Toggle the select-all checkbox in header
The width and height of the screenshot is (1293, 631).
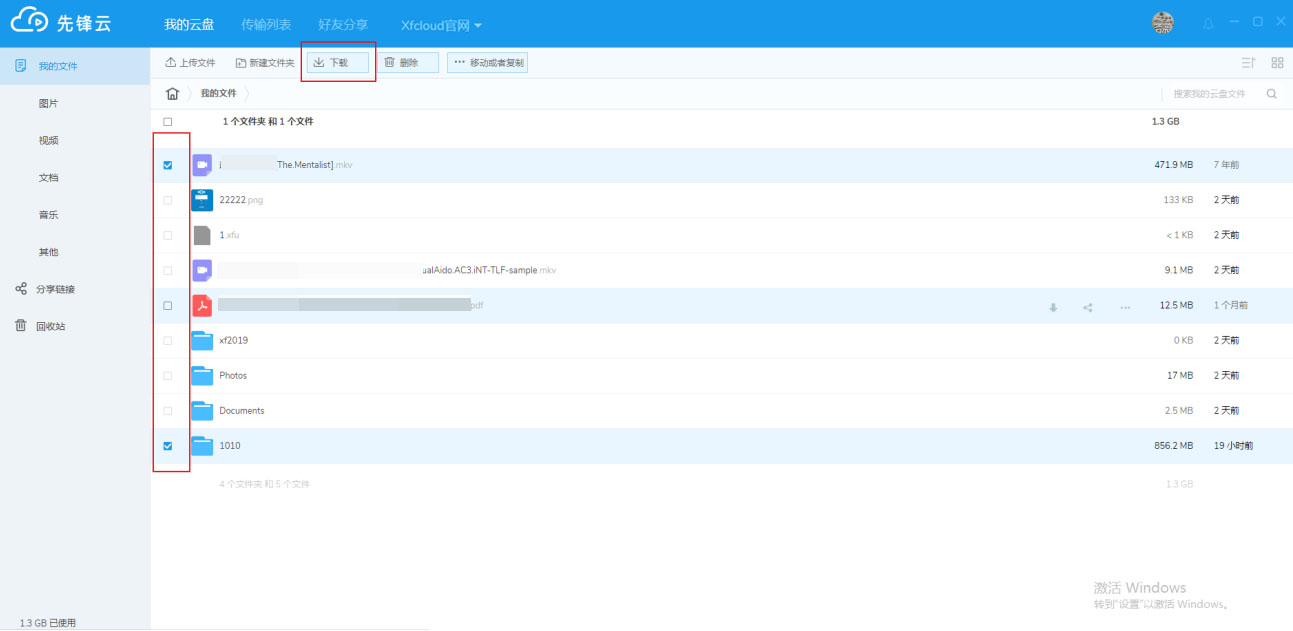pos(168,122)
